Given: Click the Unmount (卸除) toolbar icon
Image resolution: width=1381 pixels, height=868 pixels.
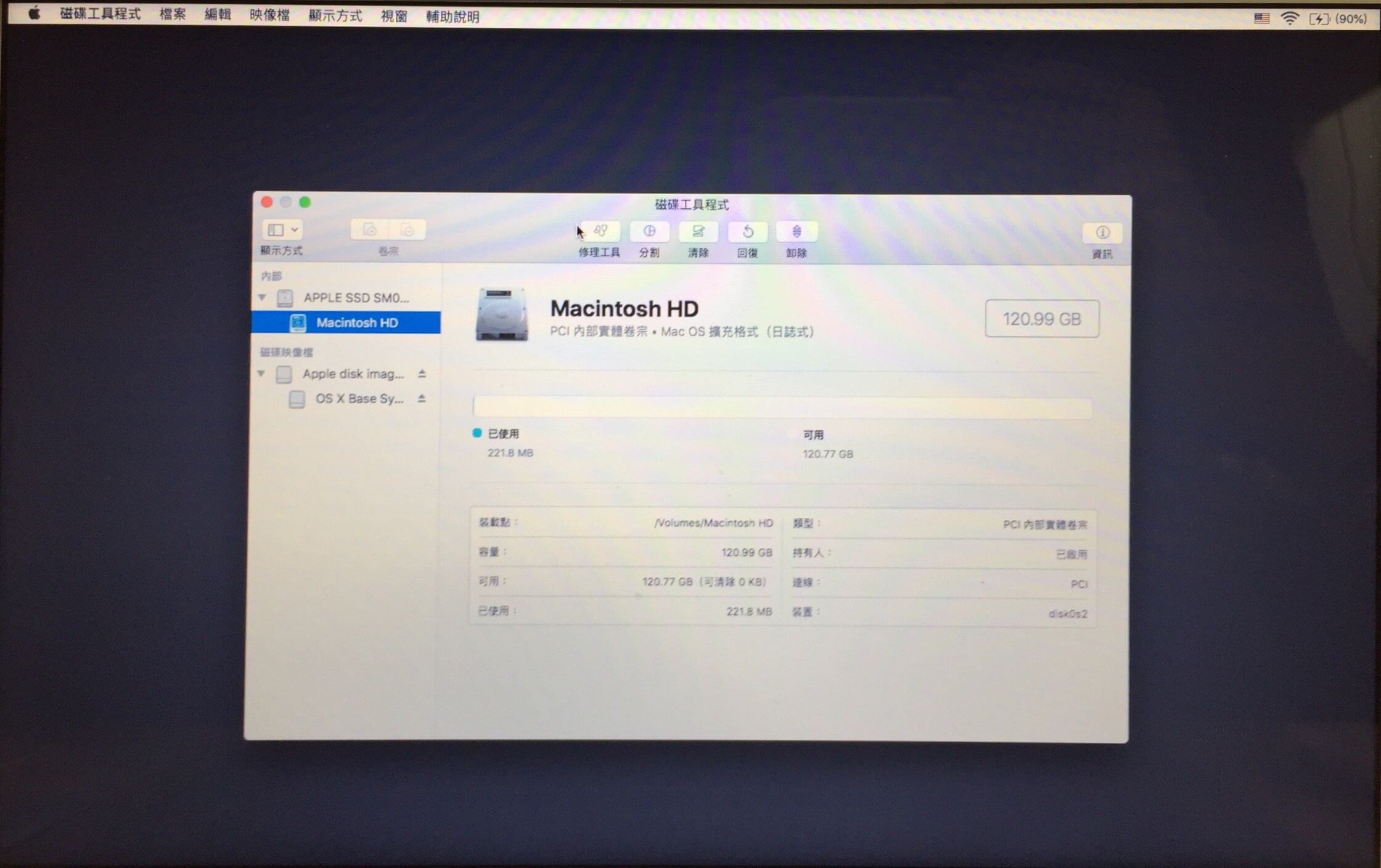Looking at the screenshot, I should (797, 232).
